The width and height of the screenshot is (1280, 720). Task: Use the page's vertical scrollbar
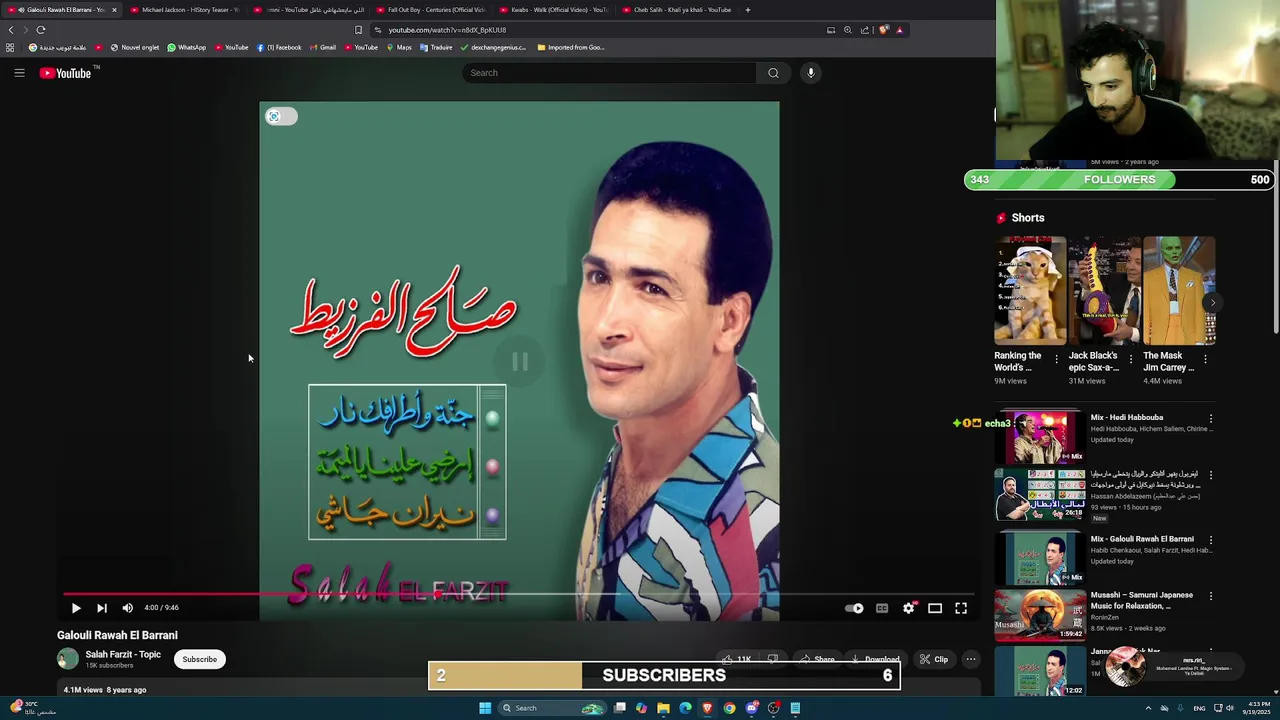(1275, 247)
